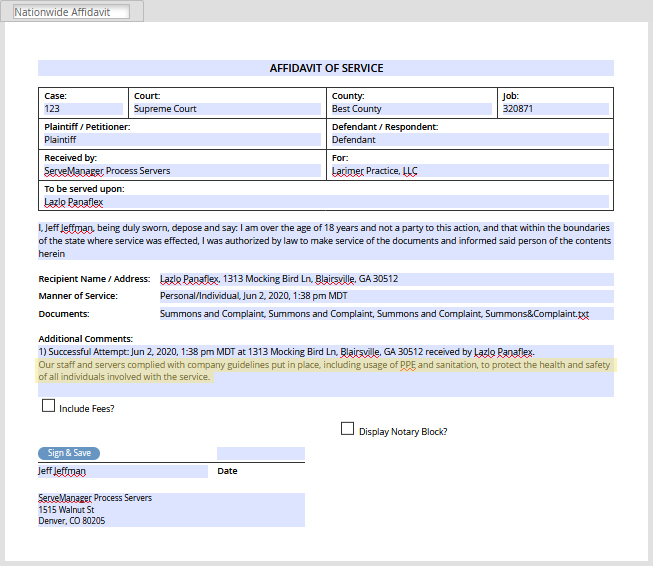Edit the To be served upon field
This screenshot has height=566, width=653.
coord(326,202)
